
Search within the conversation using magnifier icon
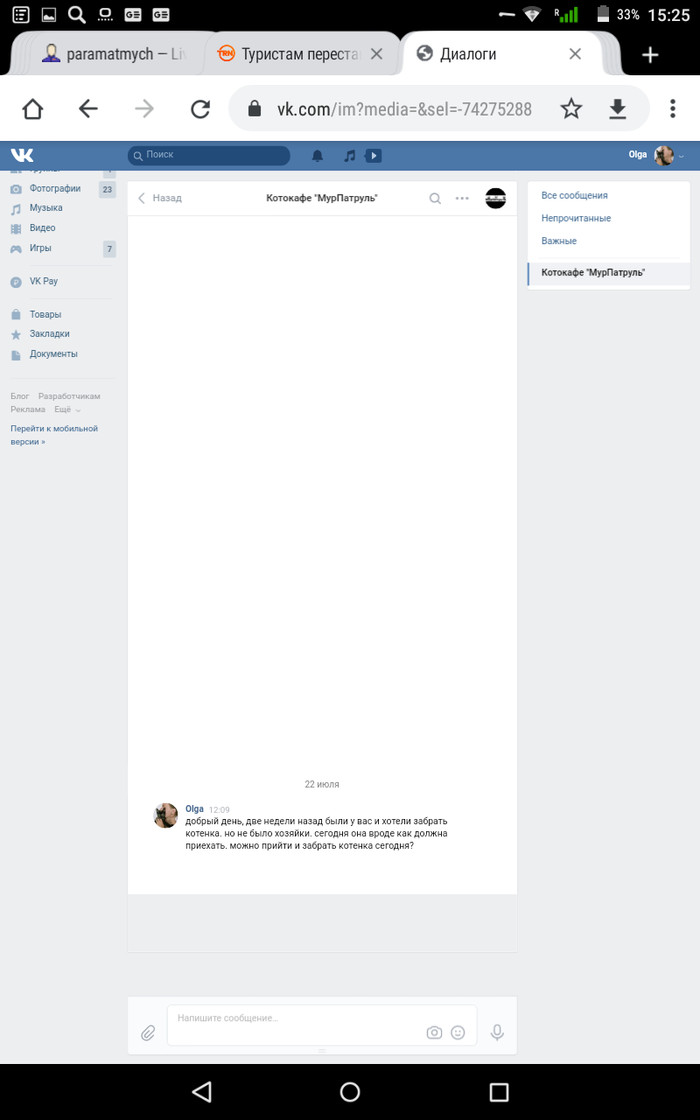tap(435, 199)
